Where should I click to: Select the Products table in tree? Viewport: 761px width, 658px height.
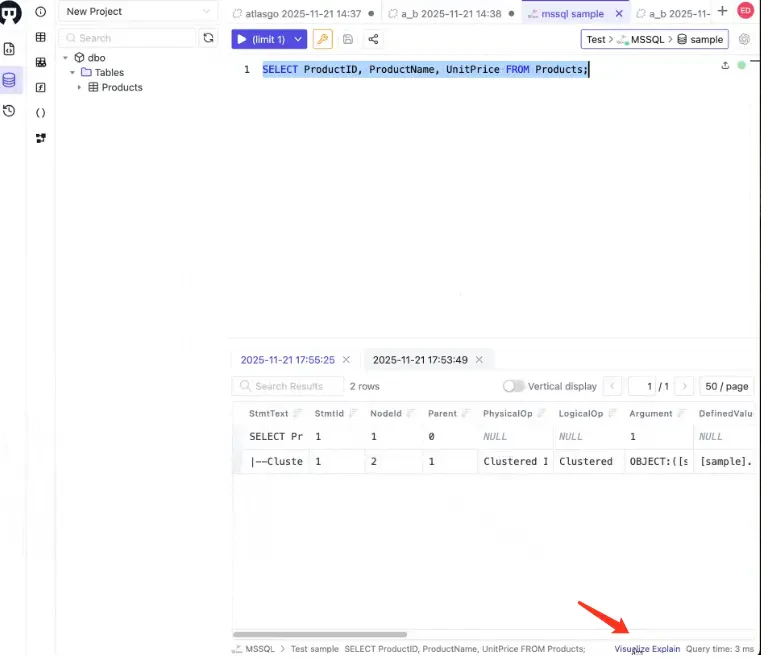click(122, 87)
